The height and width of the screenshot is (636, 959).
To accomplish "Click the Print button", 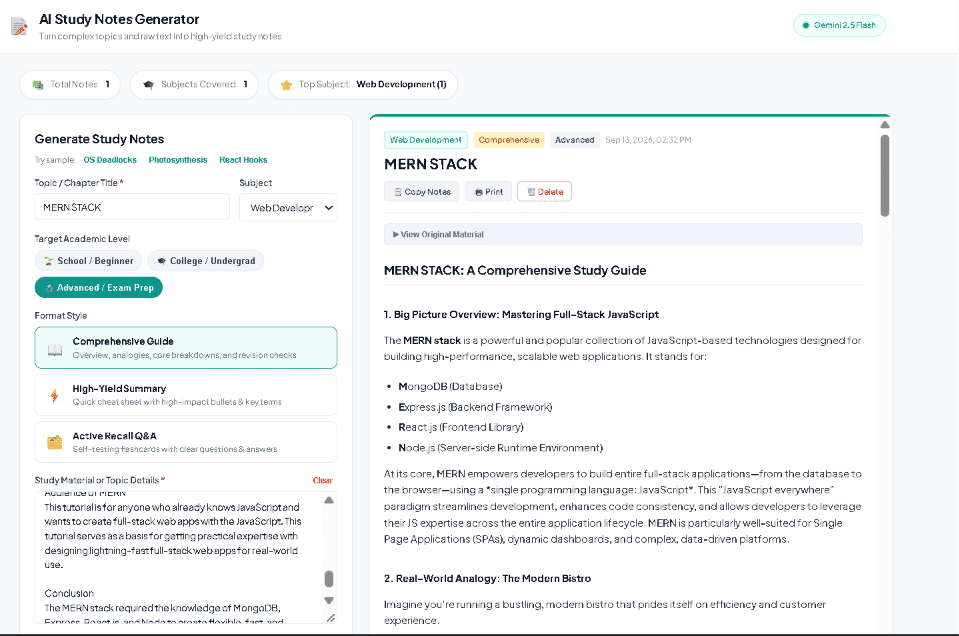I will (488, 192).
